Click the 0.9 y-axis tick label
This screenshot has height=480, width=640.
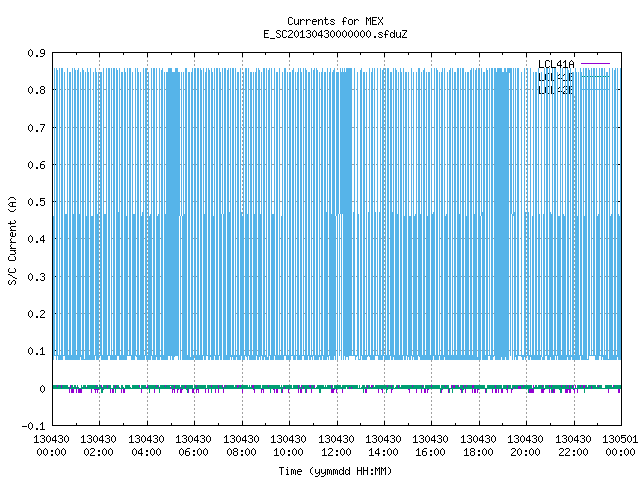[x=36, y=53]
